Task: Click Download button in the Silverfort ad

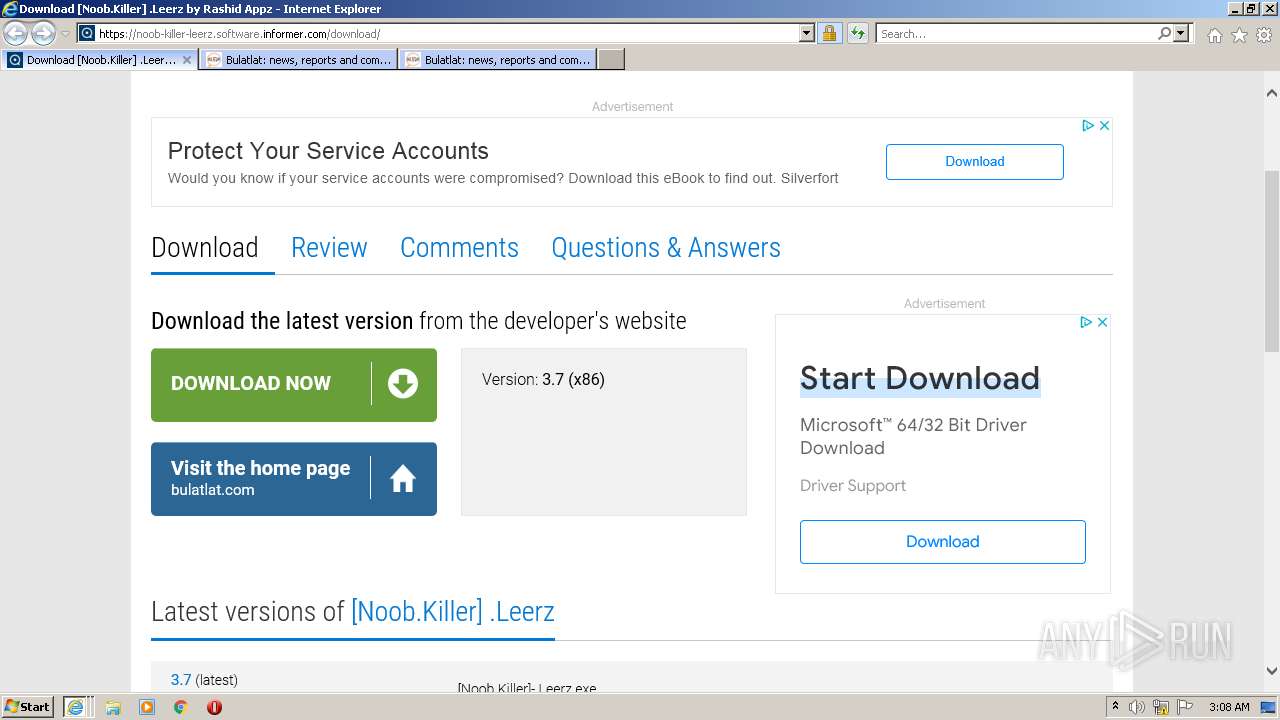Action: coord(974,162)
